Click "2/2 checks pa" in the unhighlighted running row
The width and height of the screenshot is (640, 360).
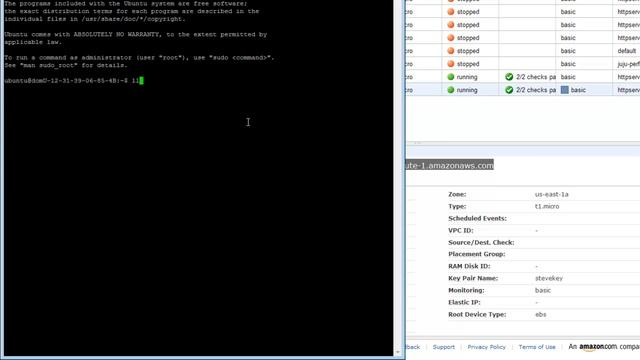536,77
